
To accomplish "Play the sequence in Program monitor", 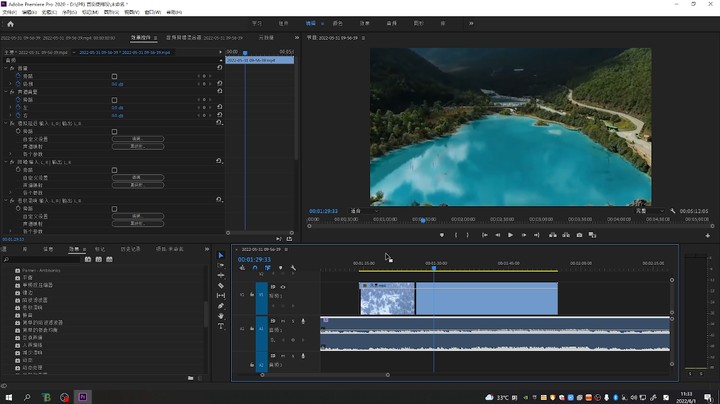I will coord(510,235).
